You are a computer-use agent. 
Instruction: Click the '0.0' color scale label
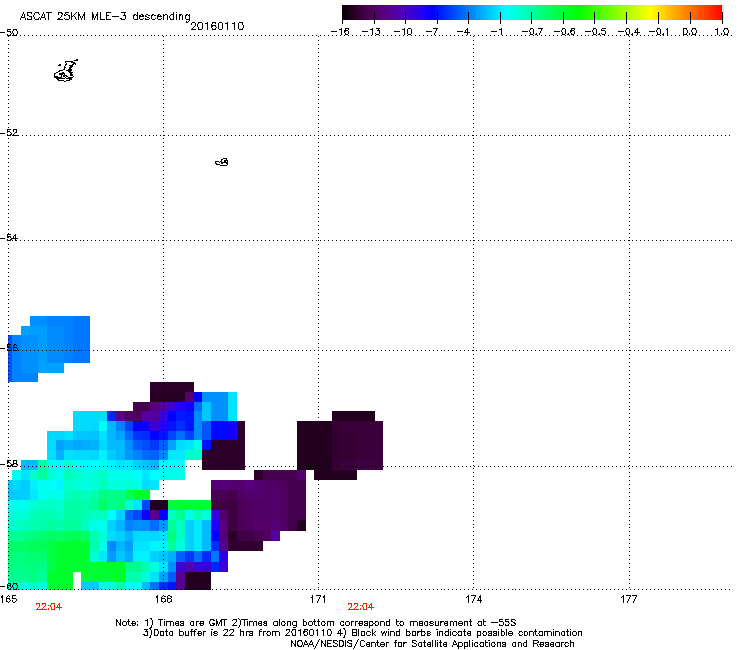point(690,32)
